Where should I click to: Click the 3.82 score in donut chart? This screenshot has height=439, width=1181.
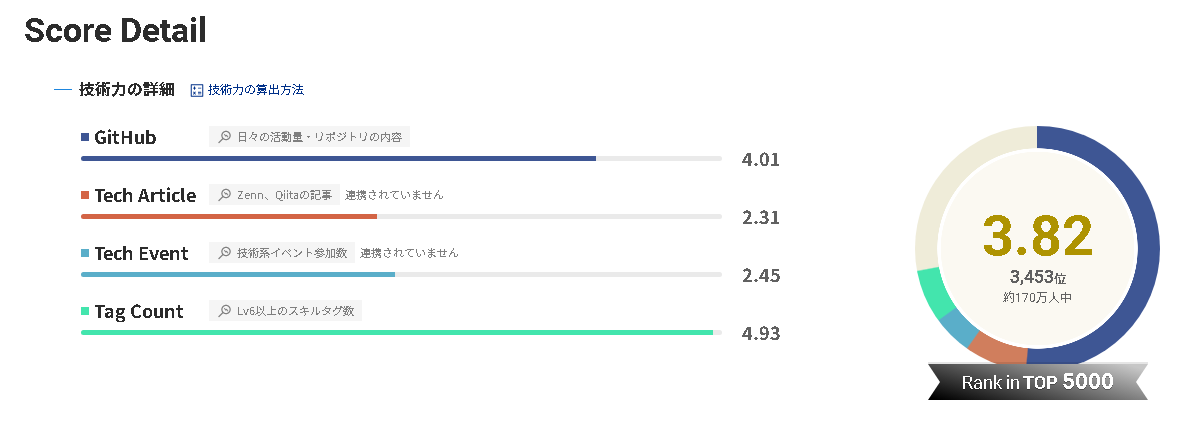(1037, 237)
